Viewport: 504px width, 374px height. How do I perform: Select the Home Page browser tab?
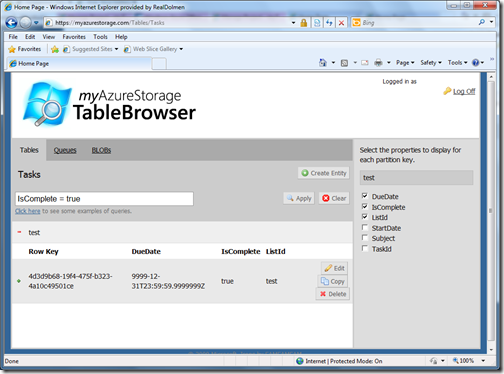(x=79, y=63)
